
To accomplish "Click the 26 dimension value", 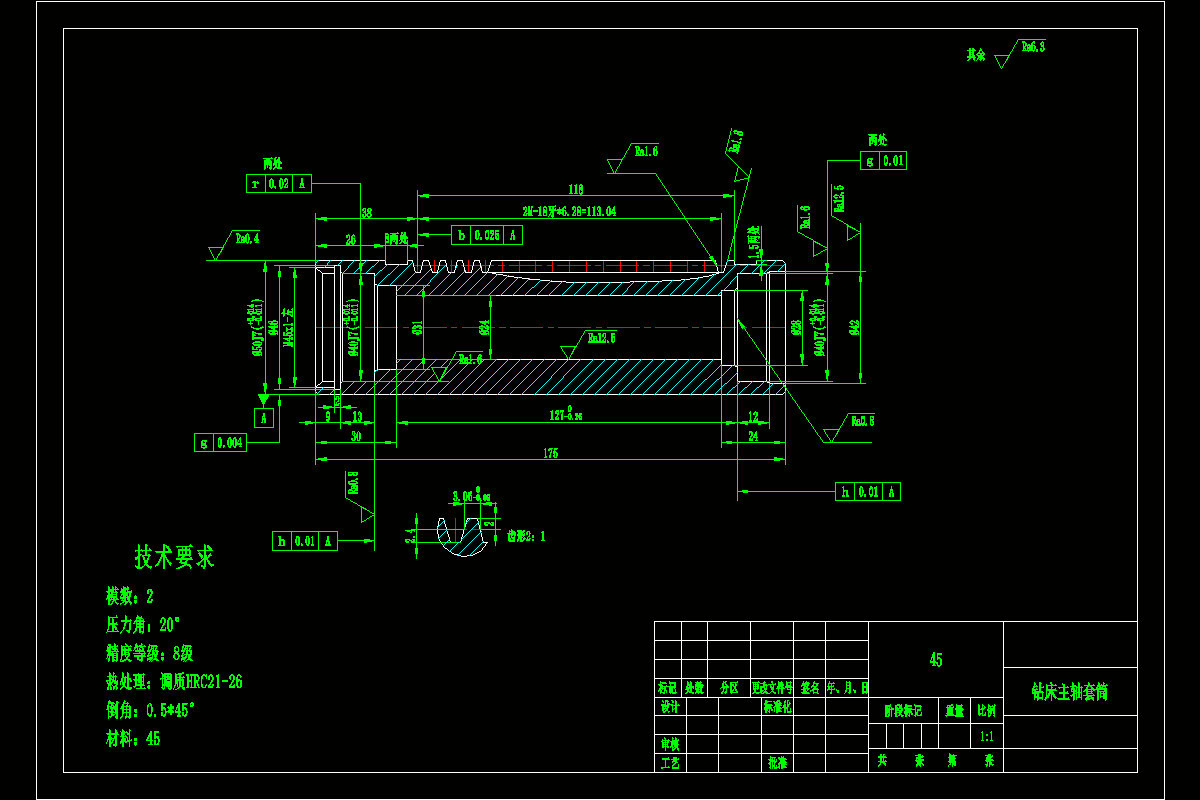I will point(350,240).
